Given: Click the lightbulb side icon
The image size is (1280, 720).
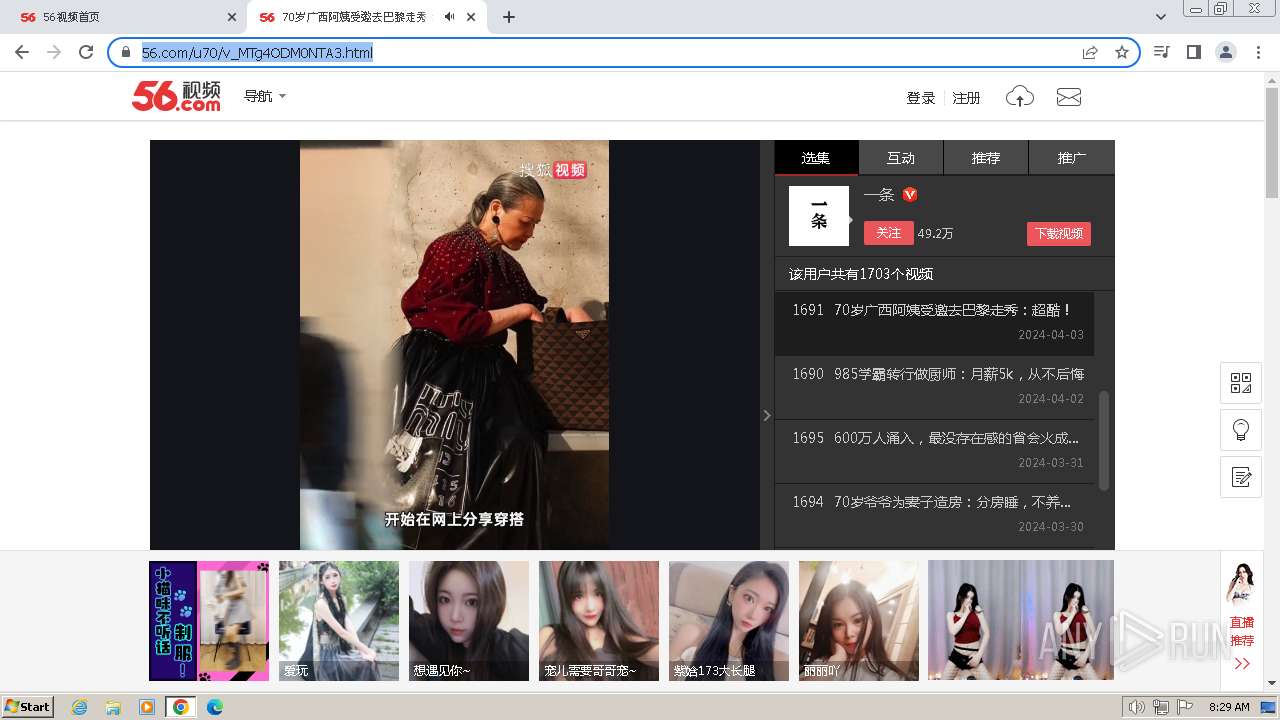Looking at the screenshot, I should pyautogui.click(x=1241, y=430).
